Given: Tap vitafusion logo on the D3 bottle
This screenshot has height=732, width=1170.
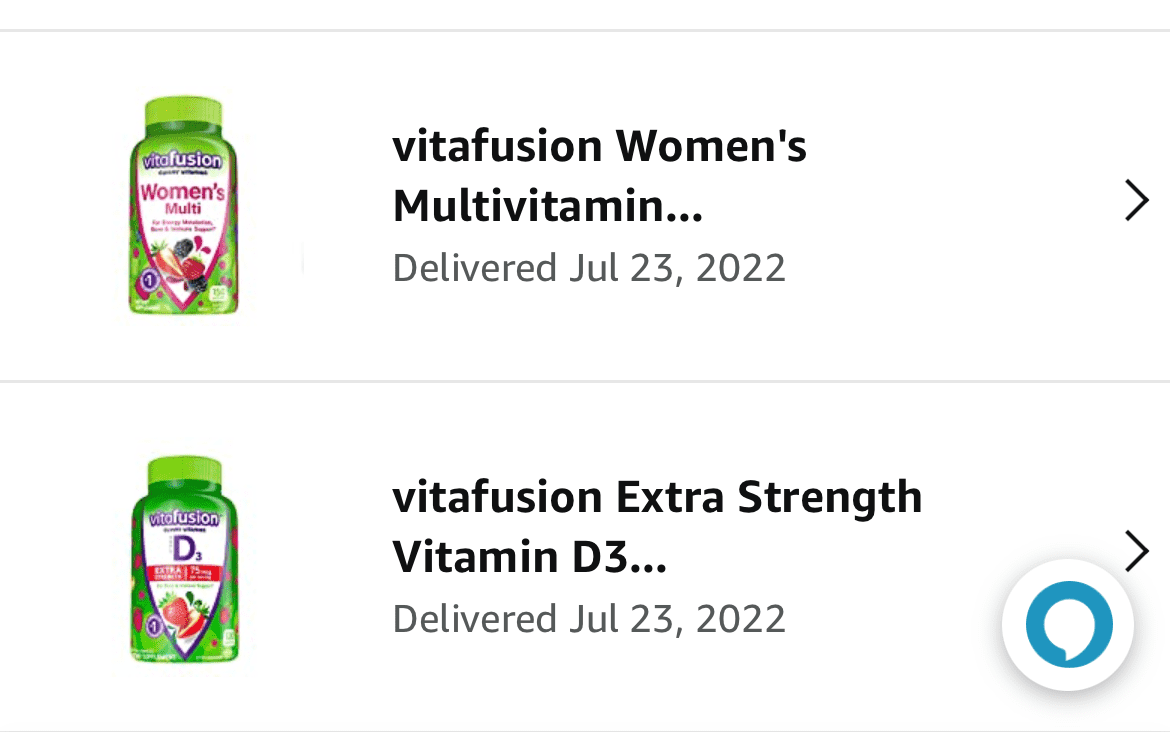Looking at the screenshot, I should click(178, 519).
